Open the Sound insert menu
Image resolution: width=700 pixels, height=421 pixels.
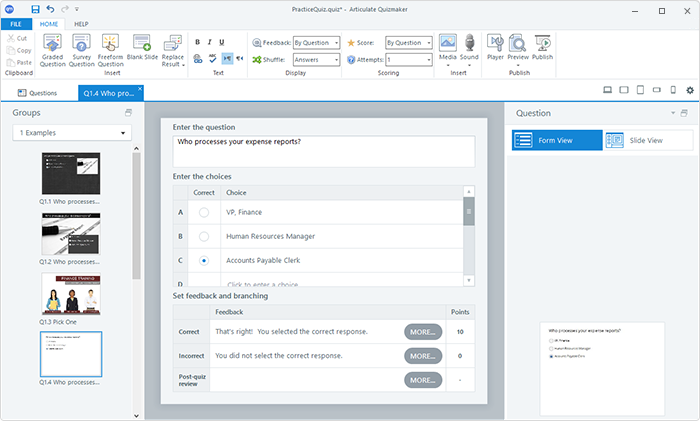(x=469, y=50)
